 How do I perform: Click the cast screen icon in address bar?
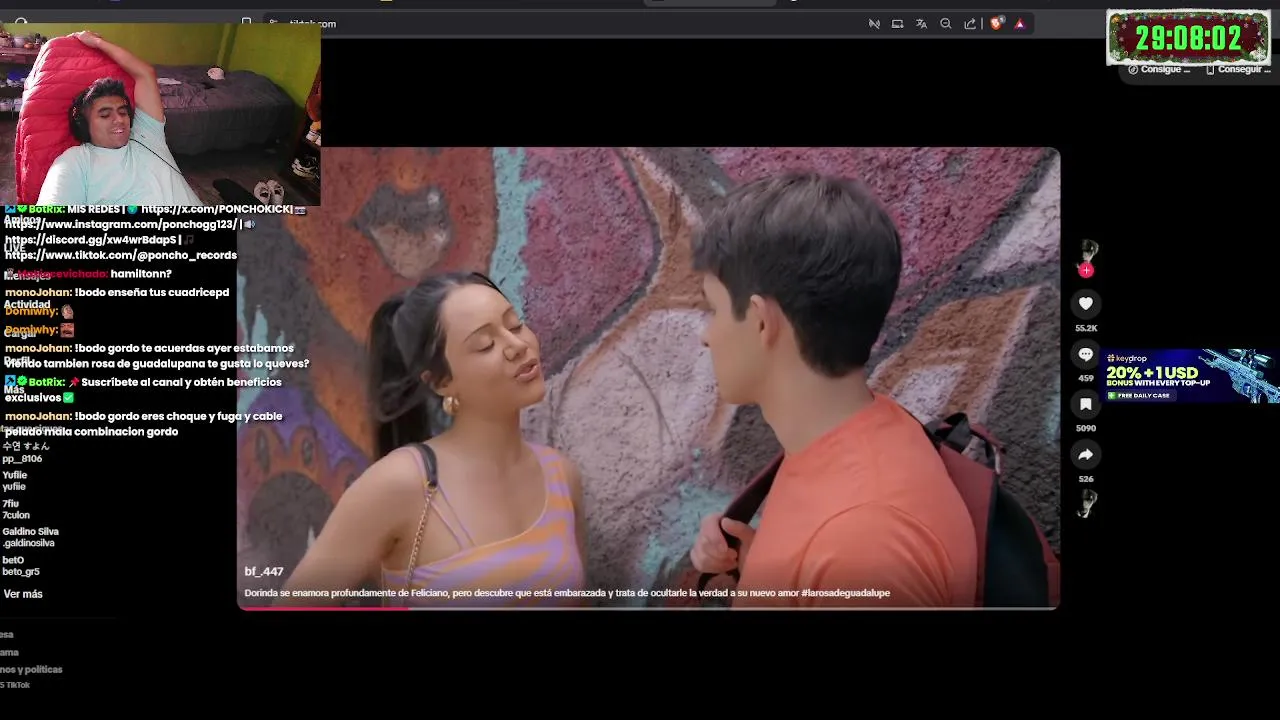(x=898, y=23)
